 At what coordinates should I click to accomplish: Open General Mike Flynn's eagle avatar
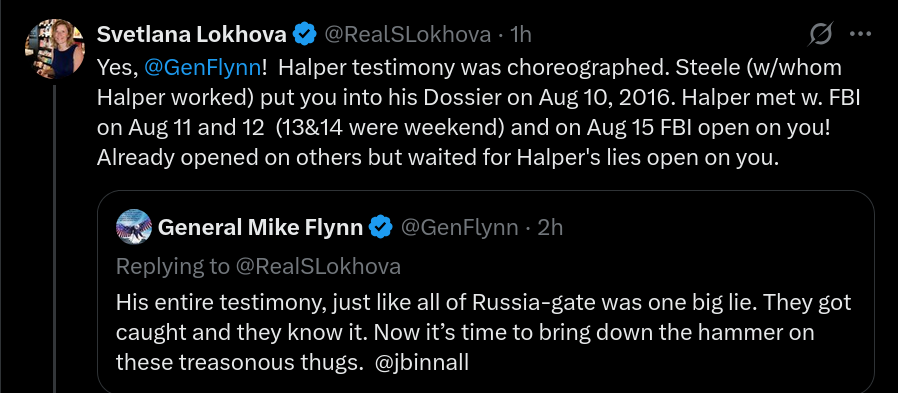tap(133, 227)
